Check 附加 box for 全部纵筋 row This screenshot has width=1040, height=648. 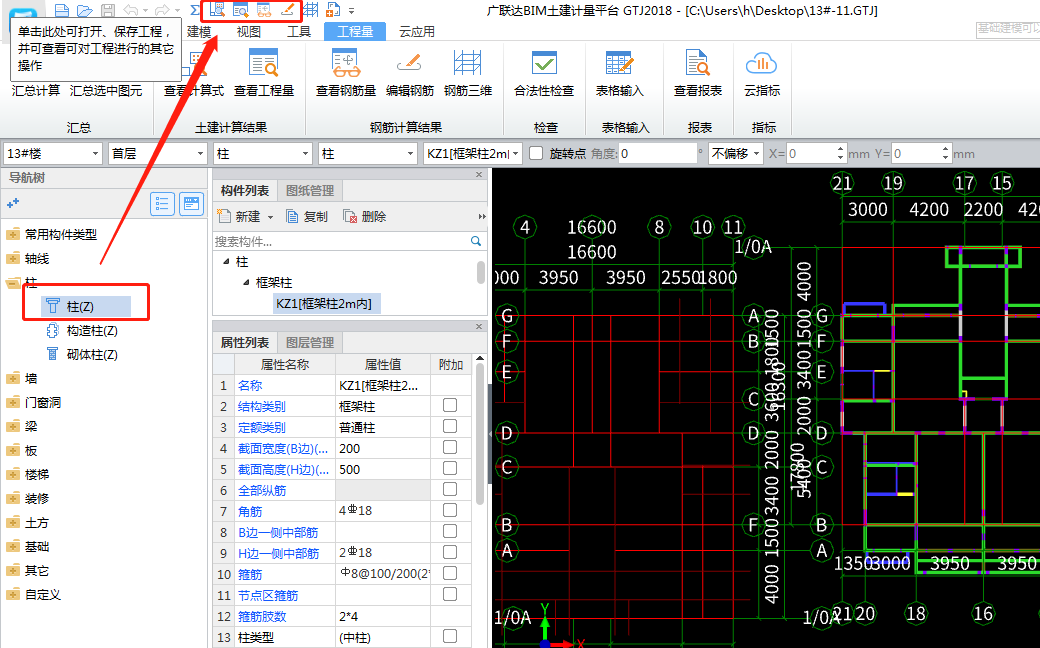(x=450, y=489)
